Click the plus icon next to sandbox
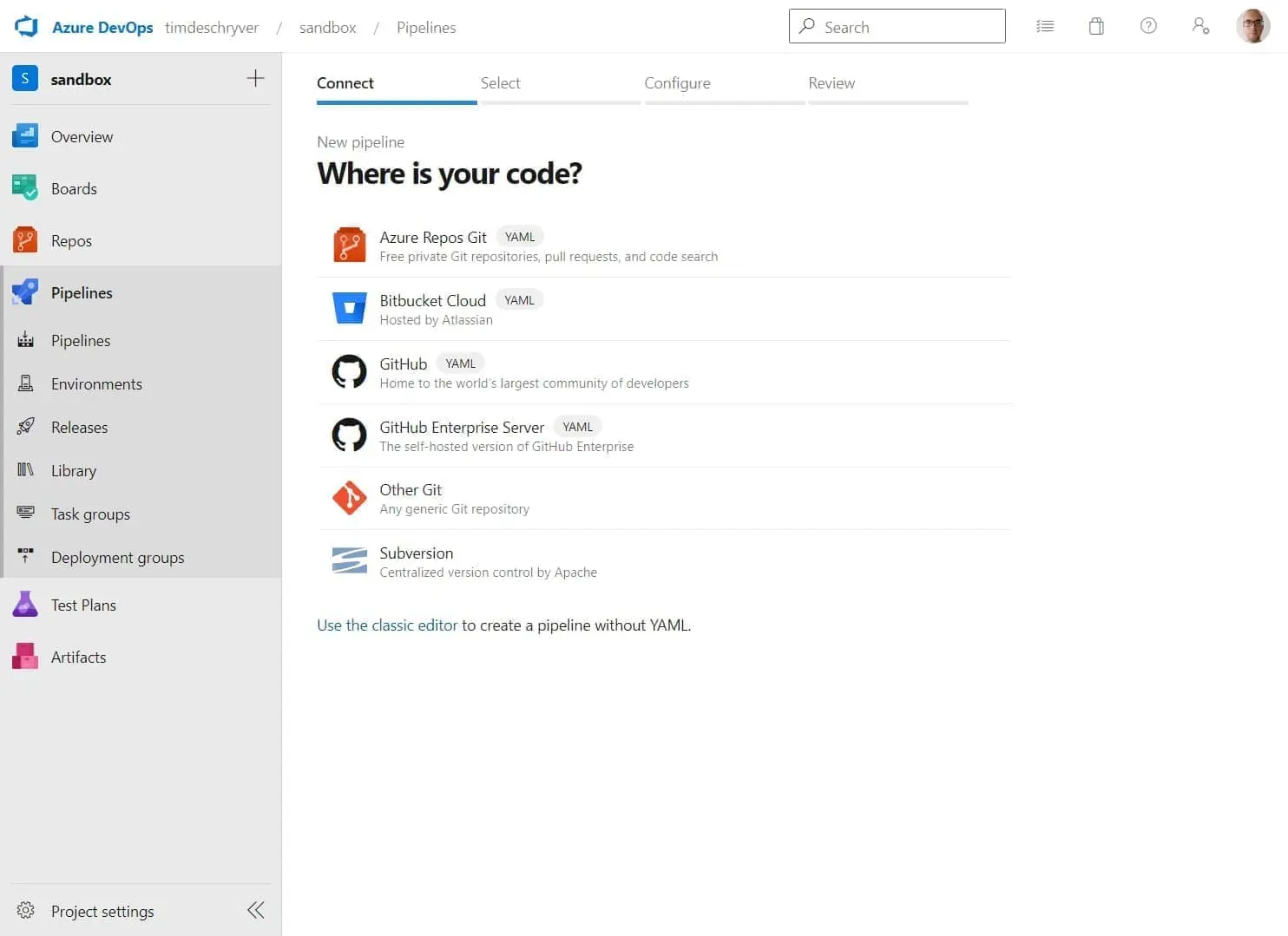Viewport: 1288px width, 936px height. pyautogui.click(x=255, y=78)
